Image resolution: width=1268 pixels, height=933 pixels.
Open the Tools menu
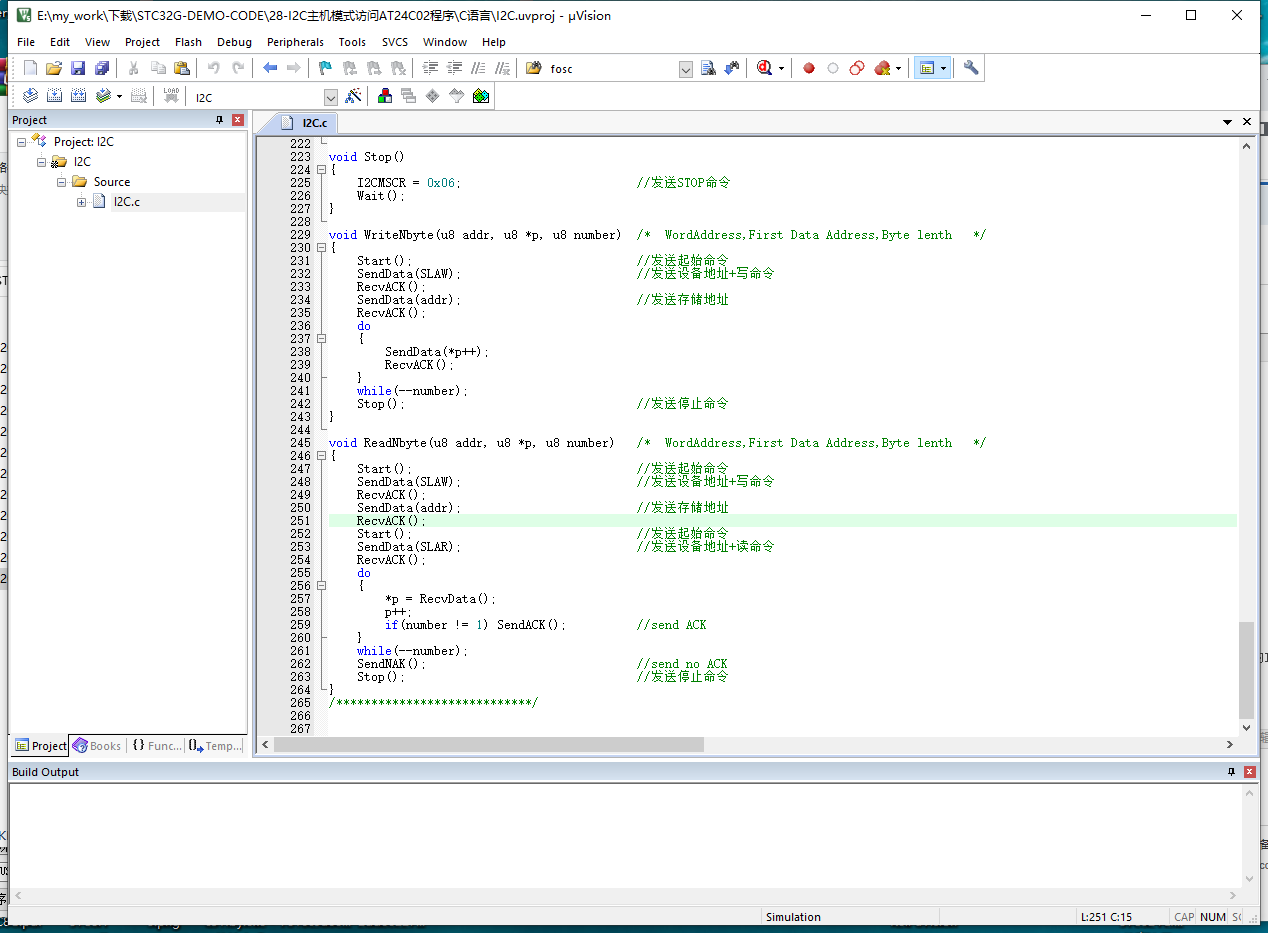coord(352,42)
